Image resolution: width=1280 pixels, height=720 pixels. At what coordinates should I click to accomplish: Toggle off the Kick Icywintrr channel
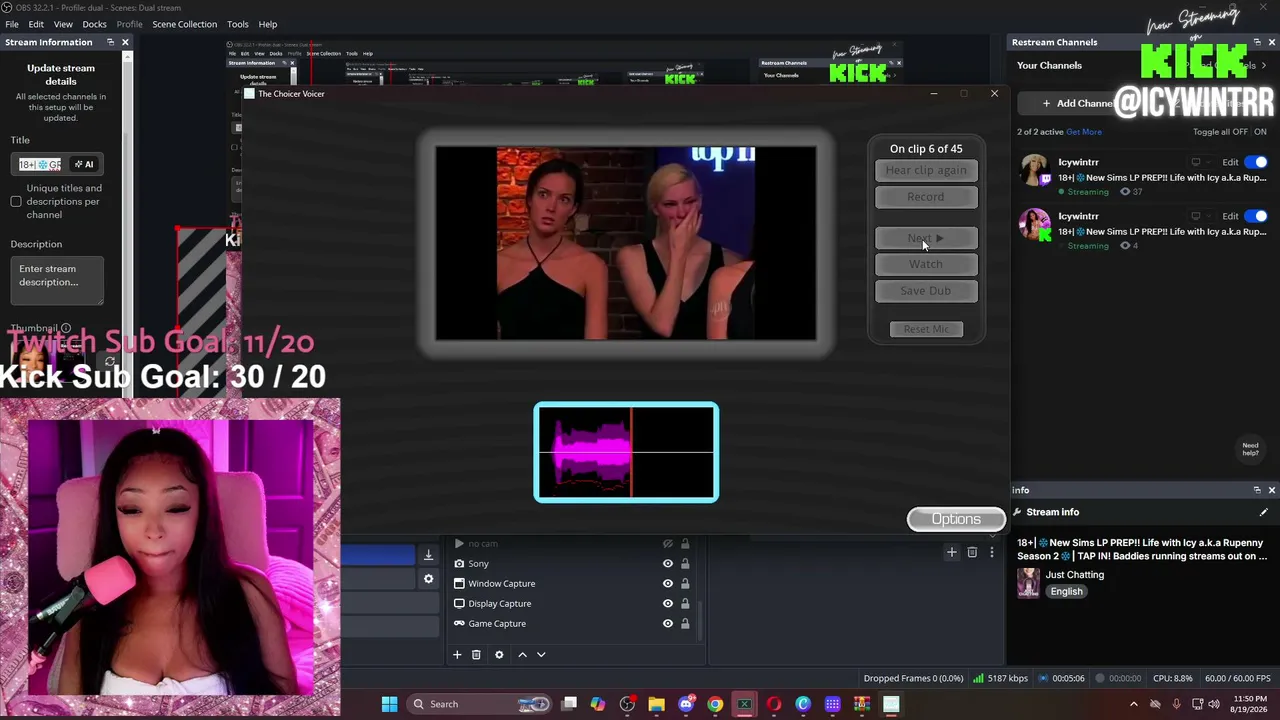[1257, 216]
